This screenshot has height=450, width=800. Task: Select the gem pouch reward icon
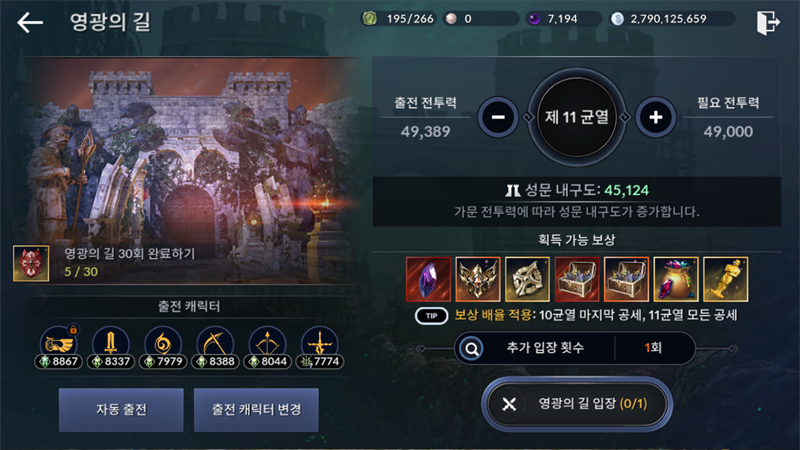pos(676,279)
